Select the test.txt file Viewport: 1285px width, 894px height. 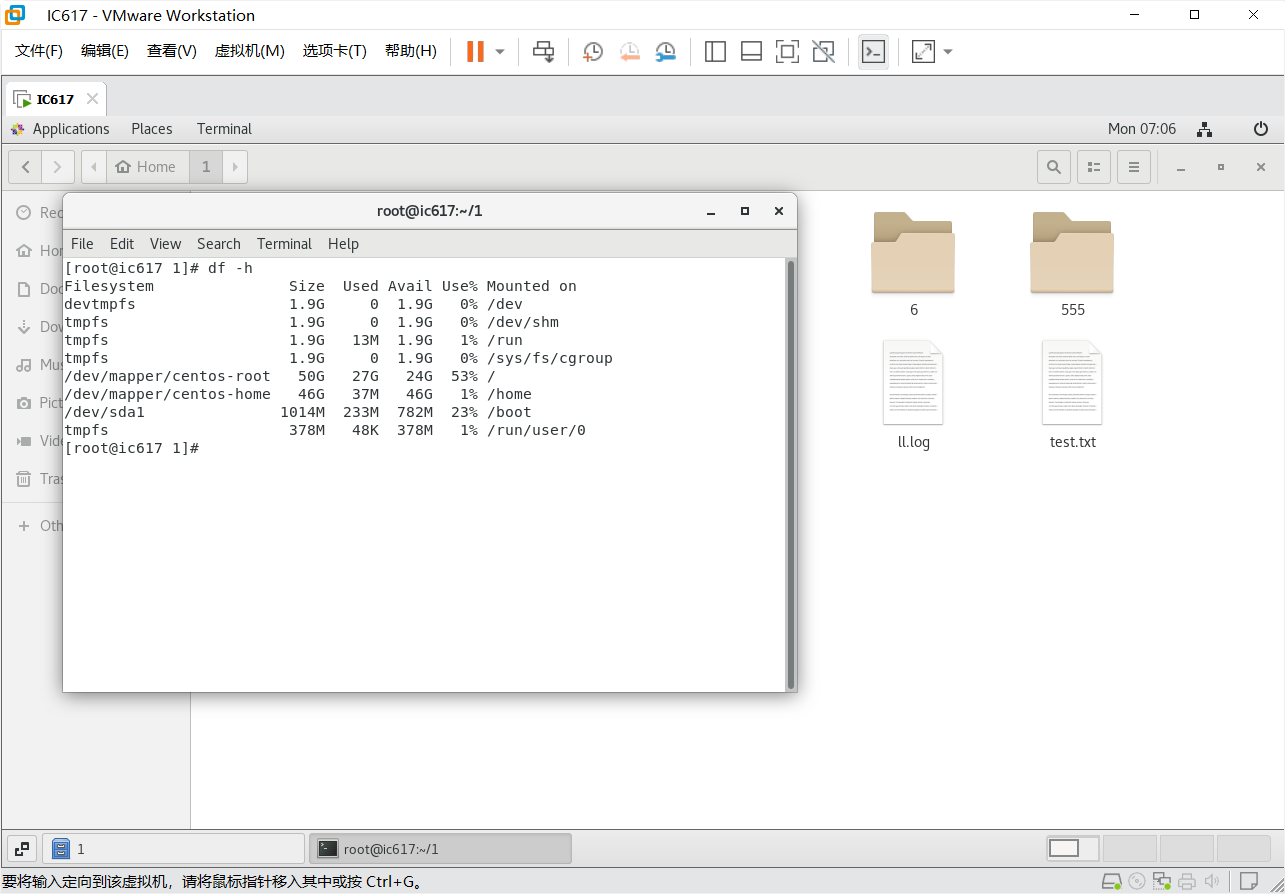tap(1072, 395)
